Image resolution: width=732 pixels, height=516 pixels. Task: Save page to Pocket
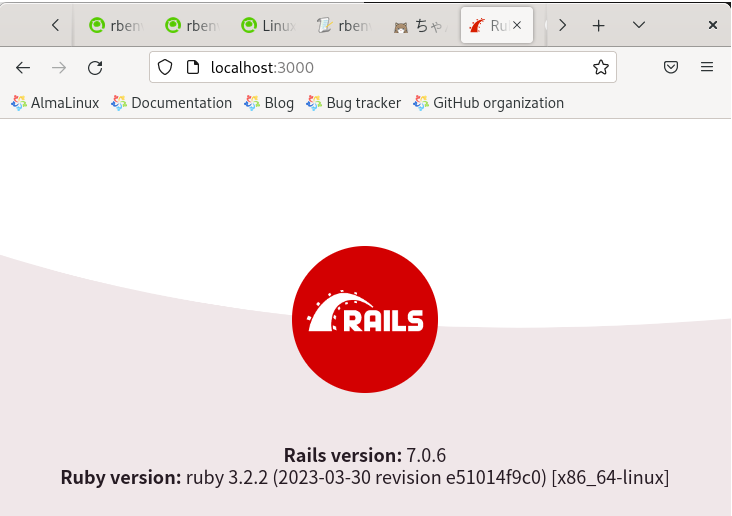(x=671, y=67)
